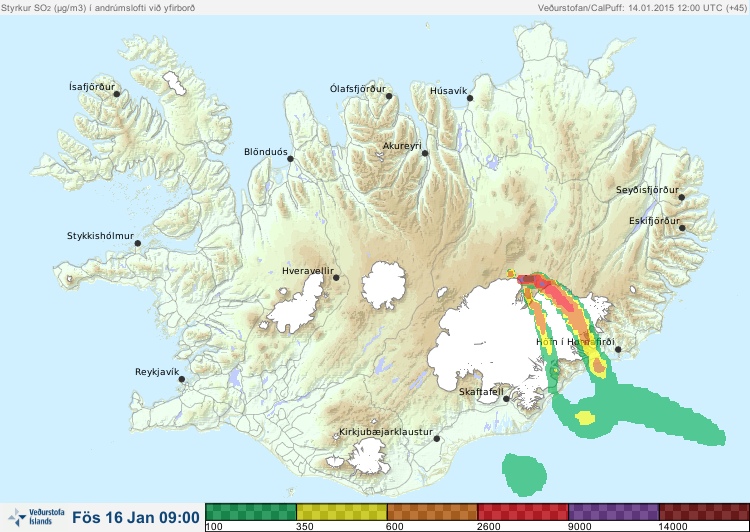Click the Ólafsfjörður label

click(358, 89)
